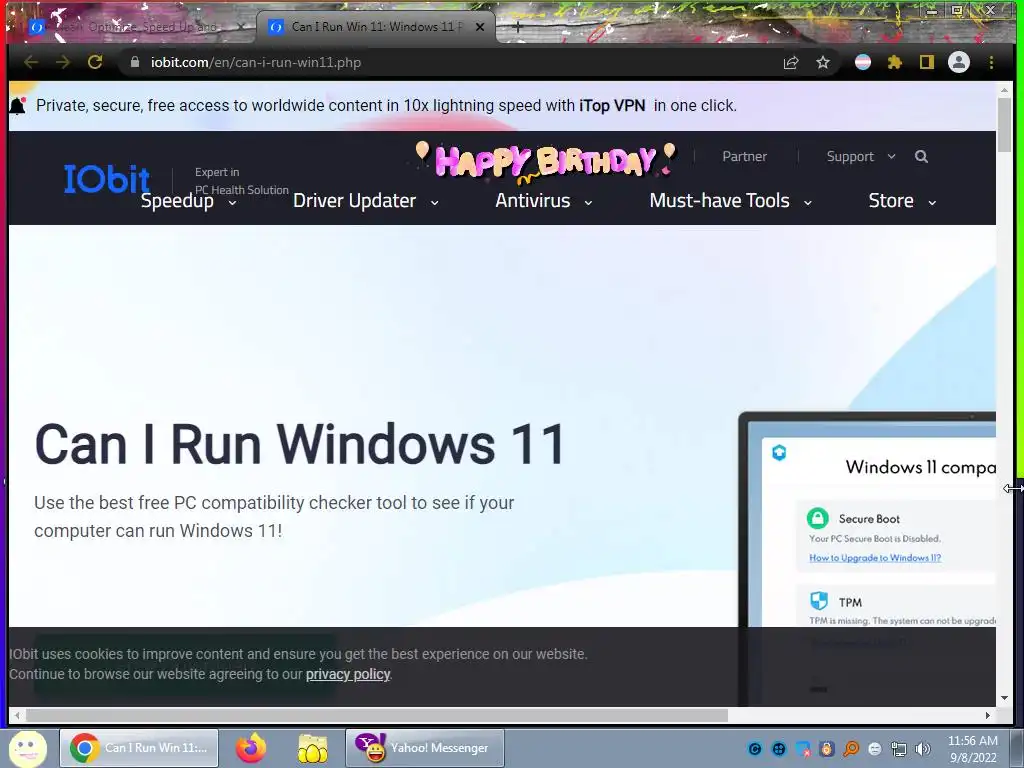1024x768 pixels.
Task: Open a new tab with plus button
Action: [x=517, y=27]
